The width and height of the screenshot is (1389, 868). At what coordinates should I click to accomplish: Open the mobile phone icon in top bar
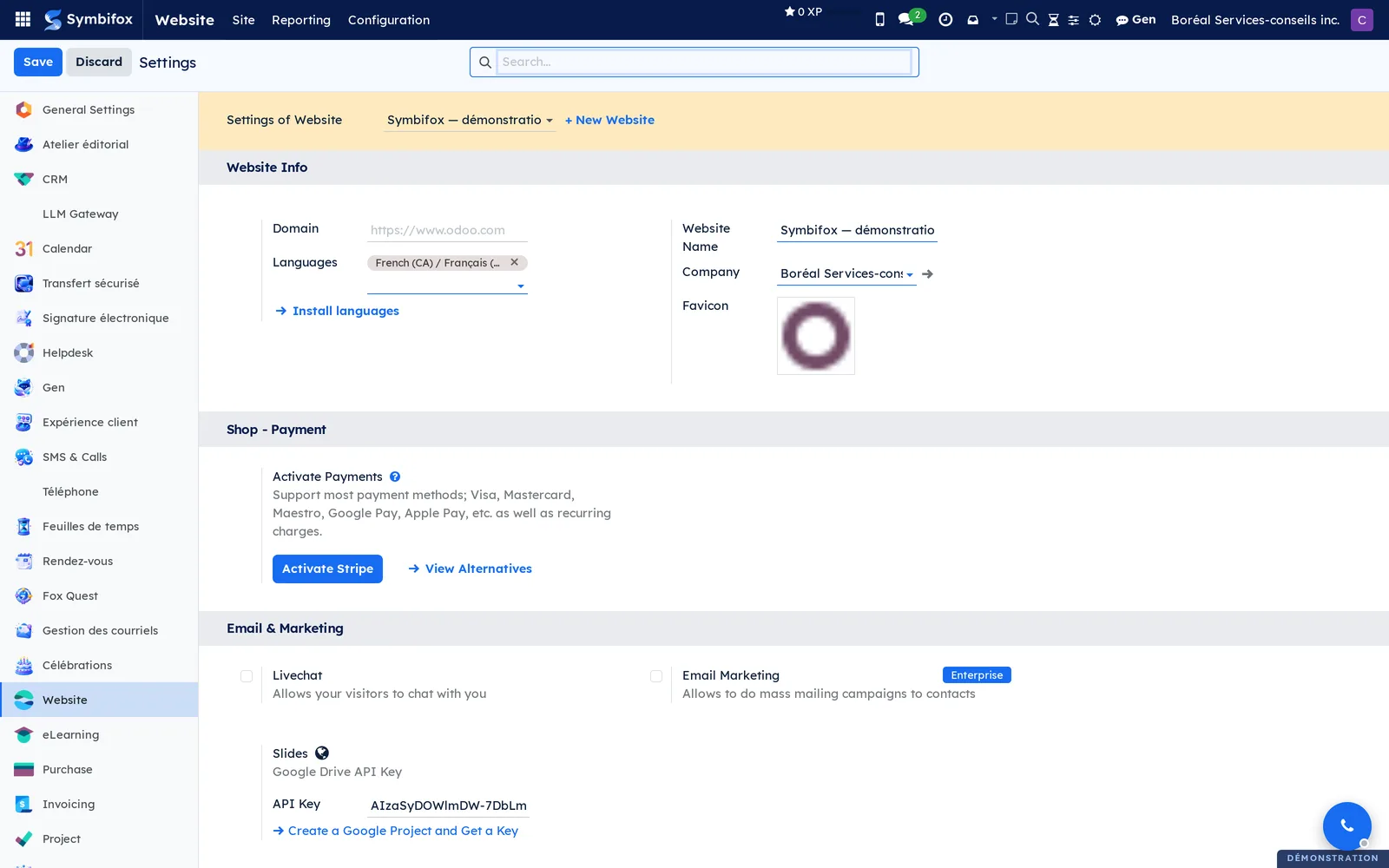point(879,19)
